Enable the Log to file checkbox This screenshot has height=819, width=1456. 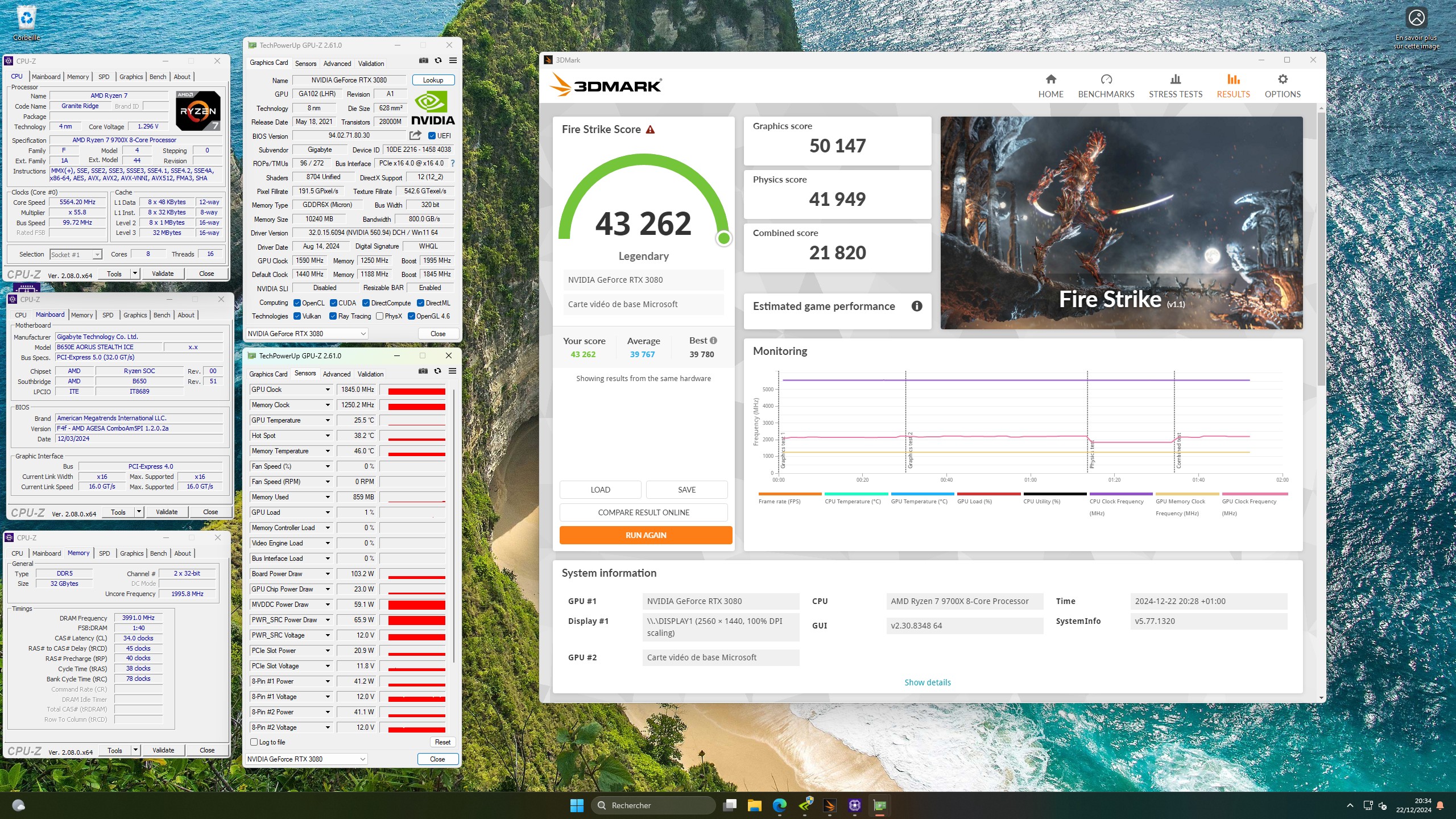(x=254, y=742)
